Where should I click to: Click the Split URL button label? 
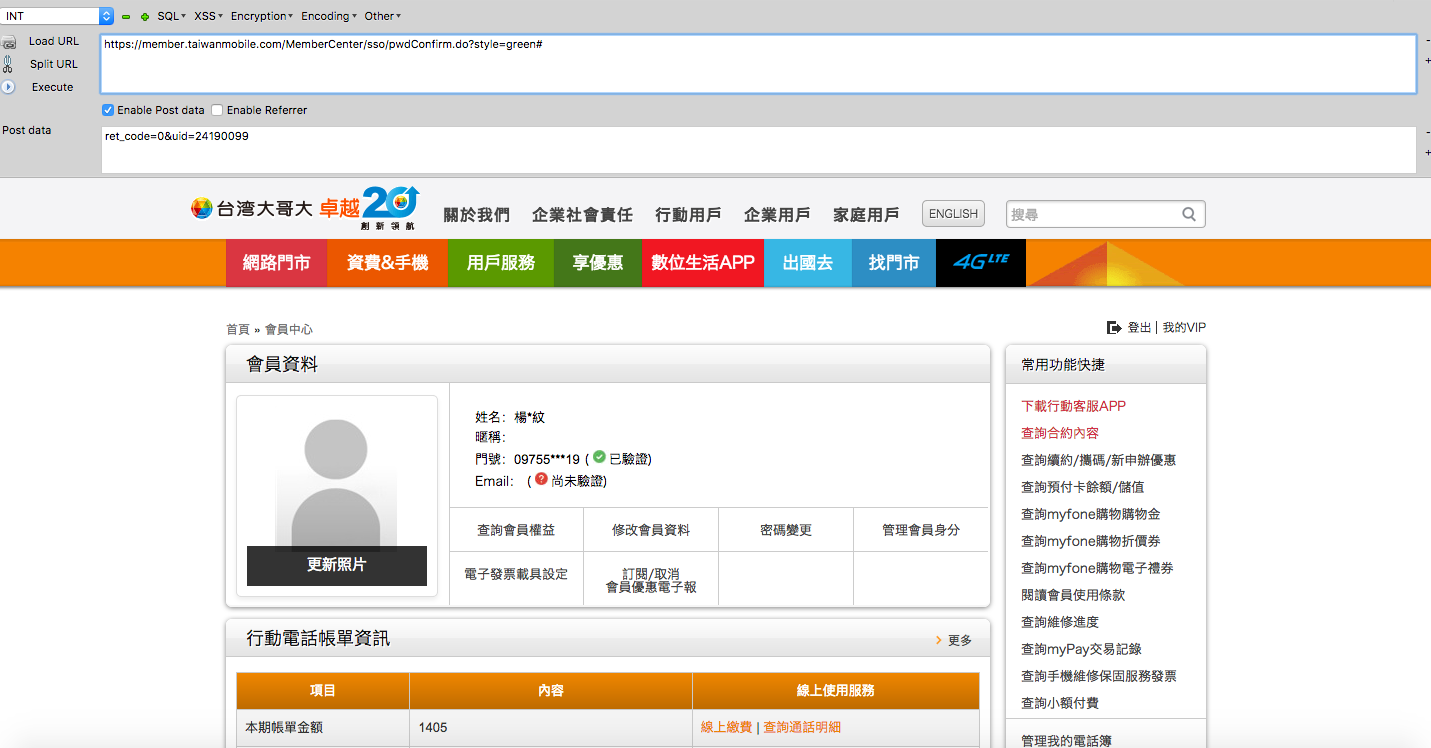coord(54,64)
